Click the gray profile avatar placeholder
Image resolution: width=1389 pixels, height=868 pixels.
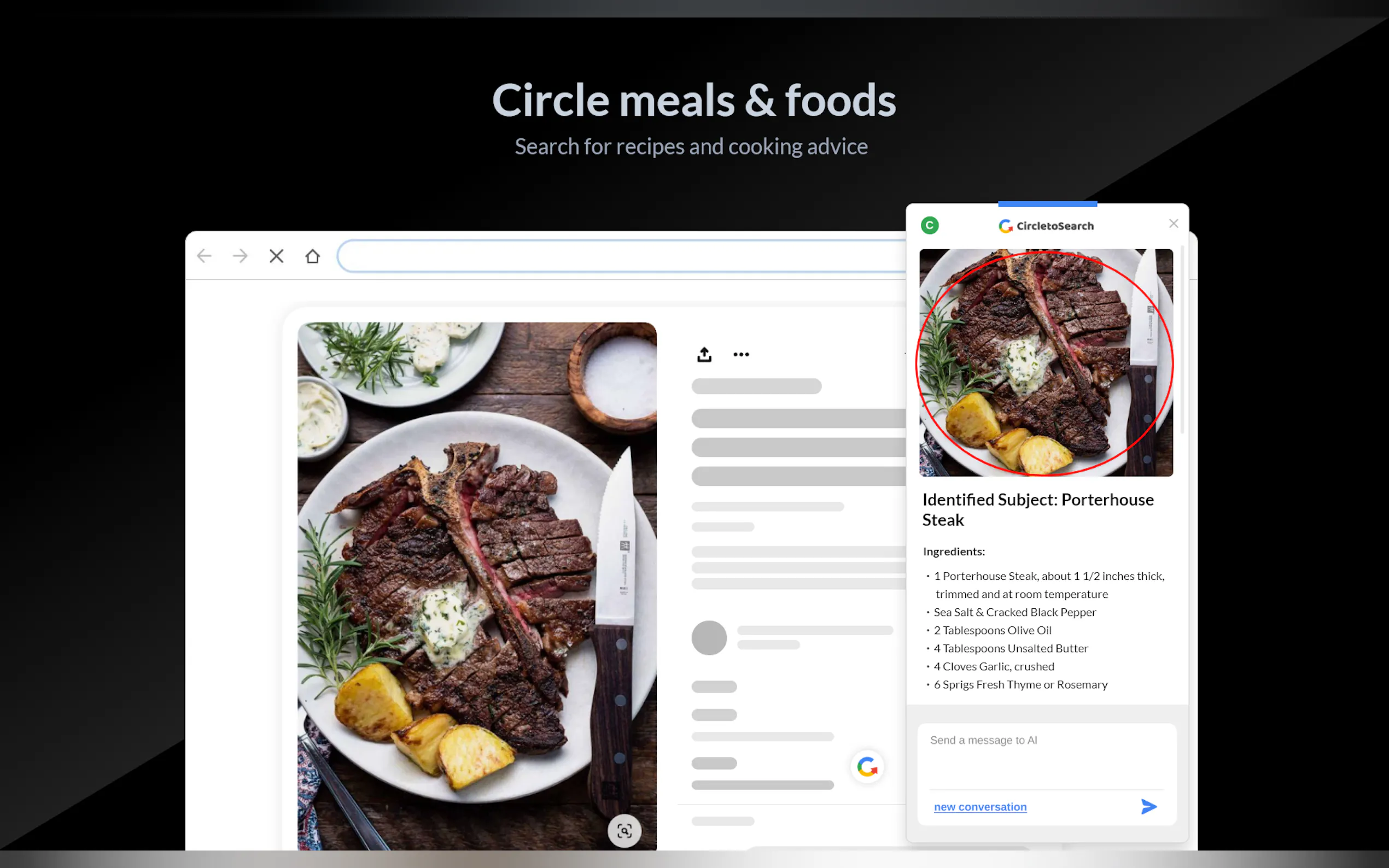coord(709,637)
